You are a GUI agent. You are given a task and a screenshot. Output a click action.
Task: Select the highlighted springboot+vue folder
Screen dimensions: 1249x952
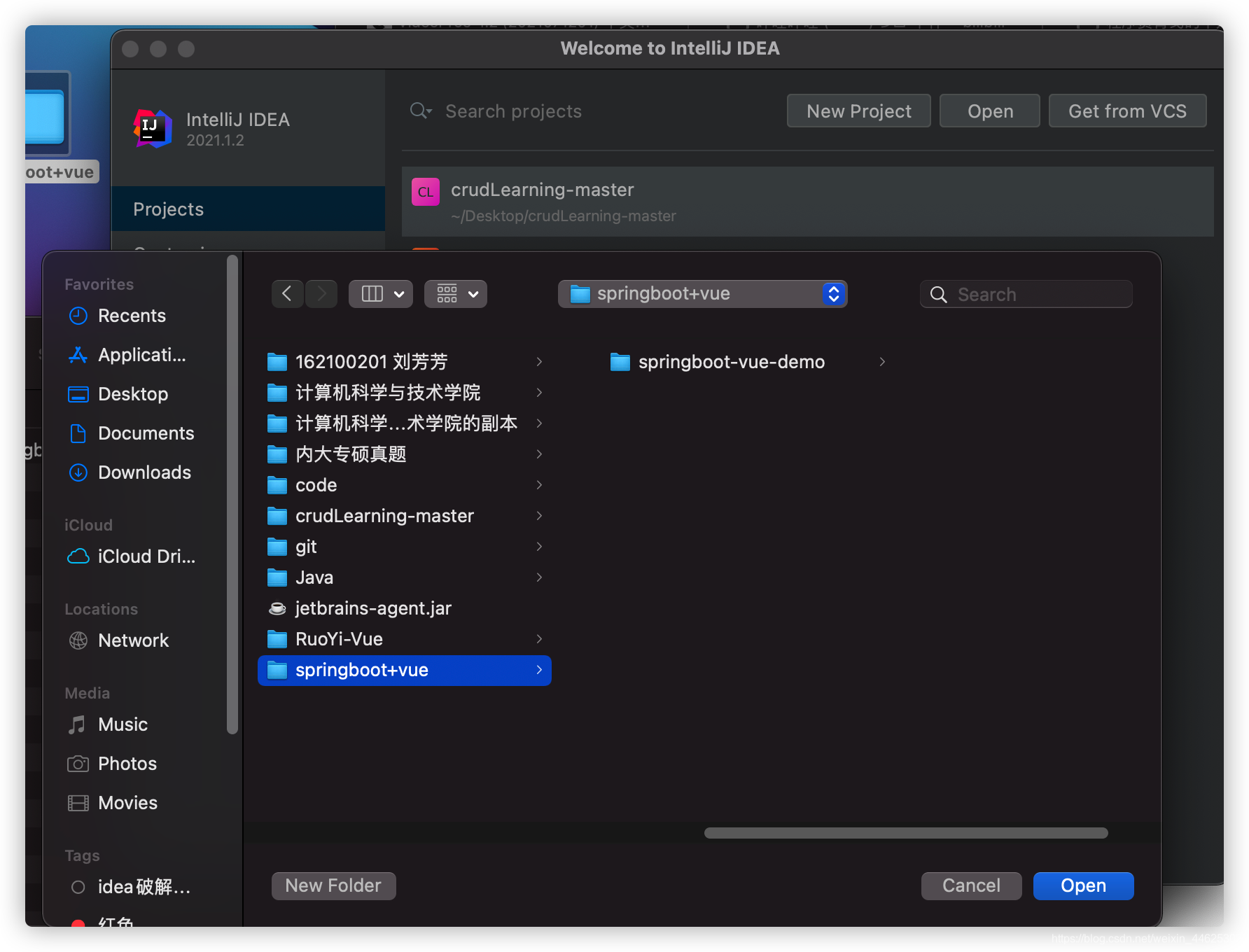coord(405,670)
